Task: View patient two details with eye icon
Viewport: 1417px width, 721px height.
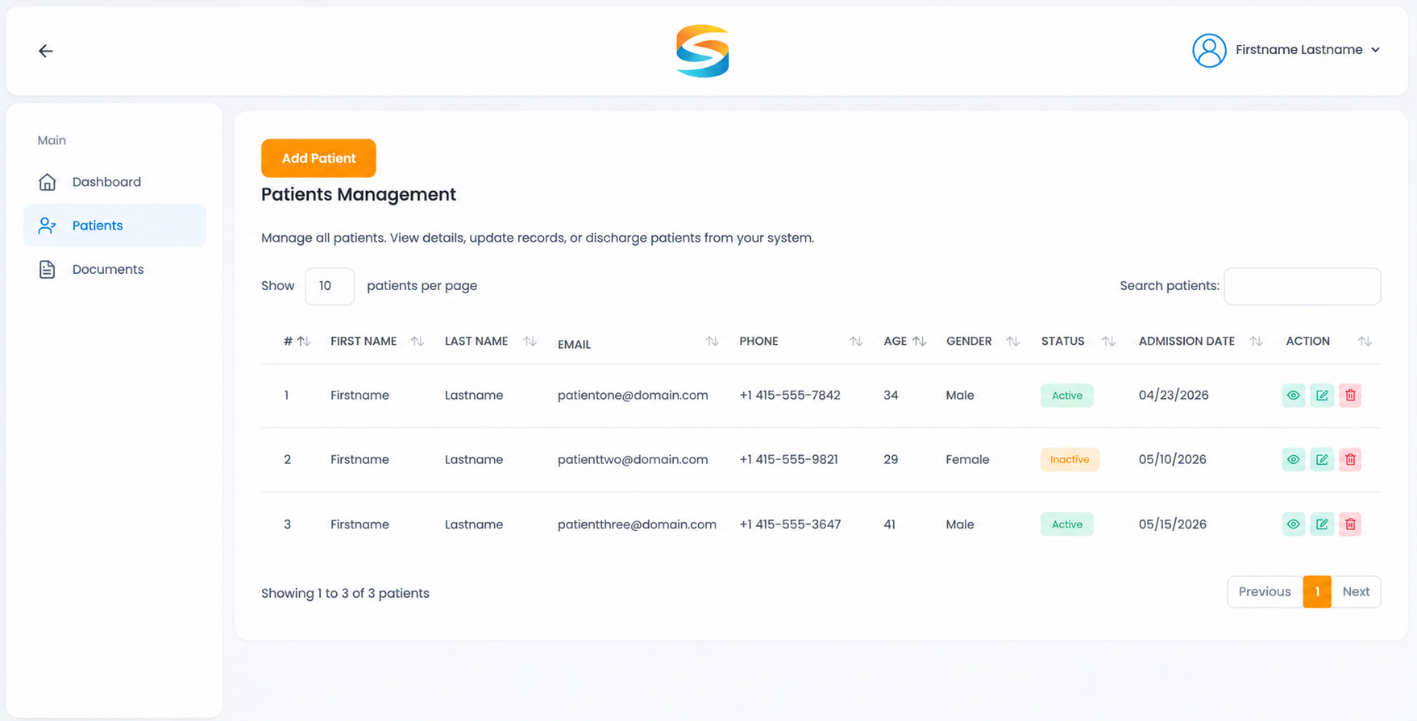Action: [1293, 460]
